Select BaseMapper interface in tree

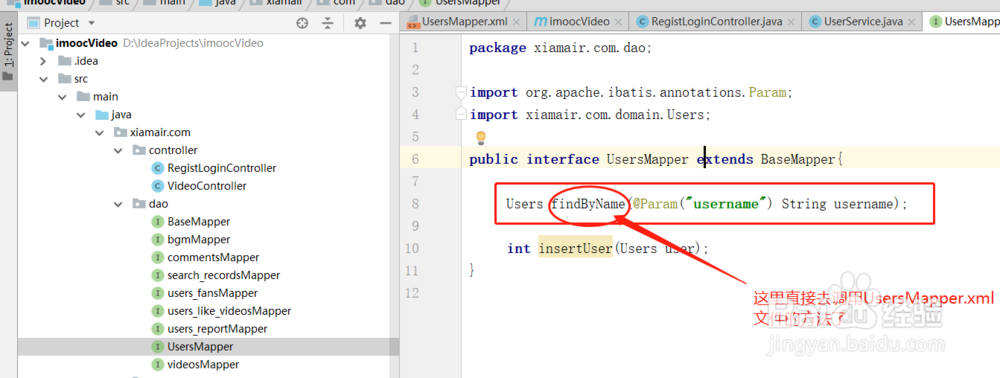(x=191, y=222)
